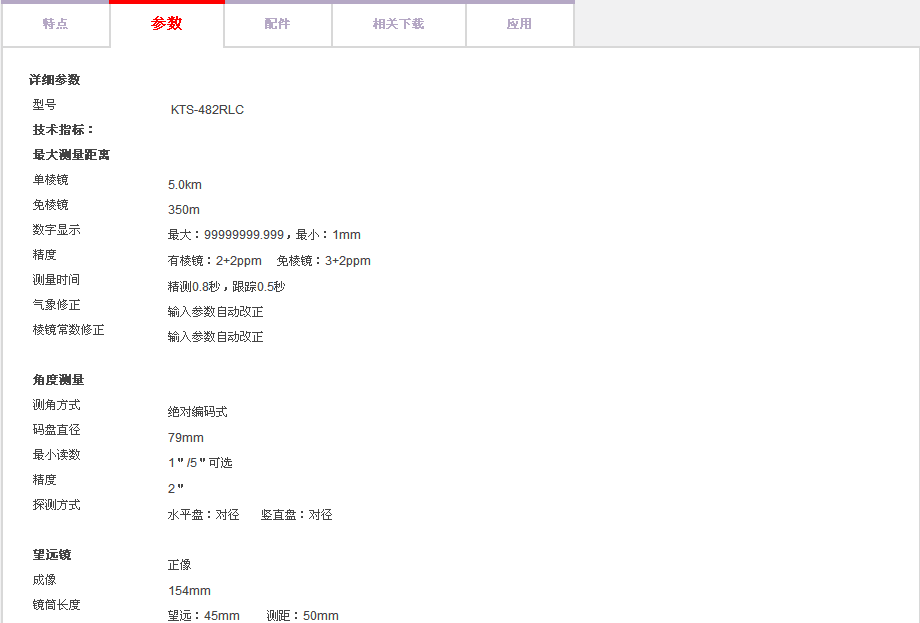Click the 角度测量 section heading
This screenshot has height=623, width=920.
[58, 380]
